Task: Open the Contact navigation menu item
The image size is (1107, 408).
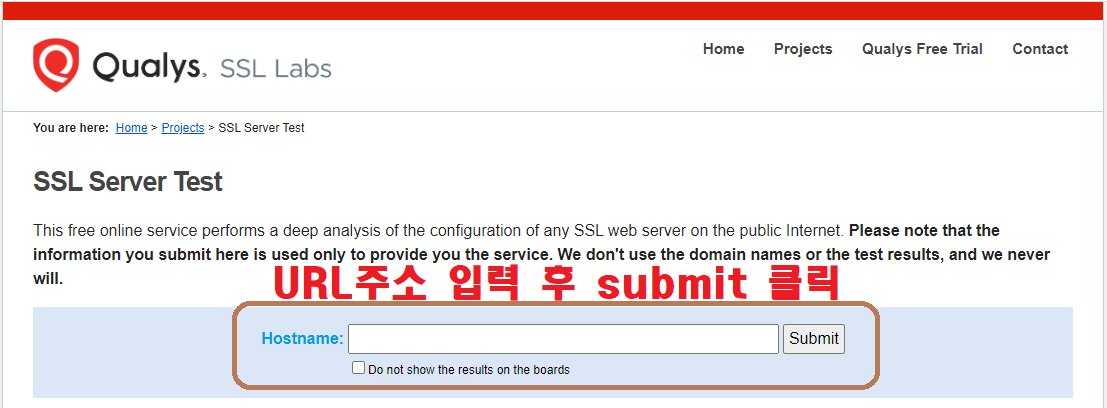Action: click(1040, 49)
